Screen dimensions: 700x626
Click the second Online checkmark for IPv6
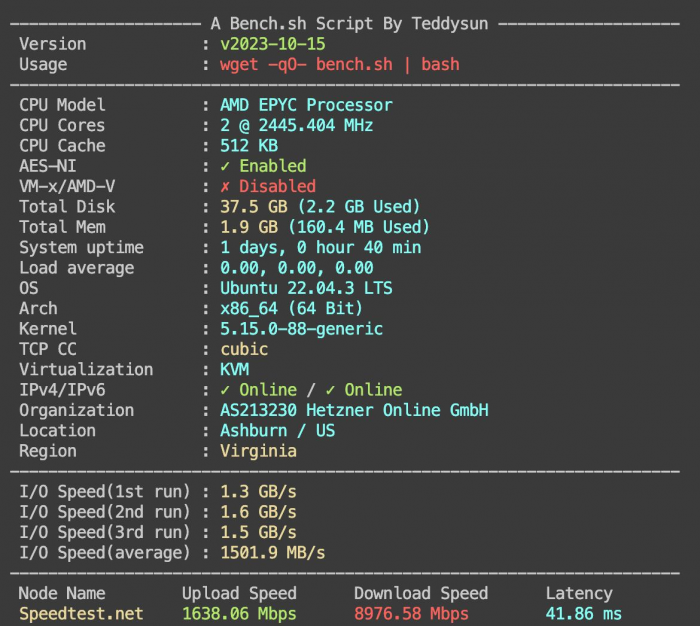tap(331, 390)
